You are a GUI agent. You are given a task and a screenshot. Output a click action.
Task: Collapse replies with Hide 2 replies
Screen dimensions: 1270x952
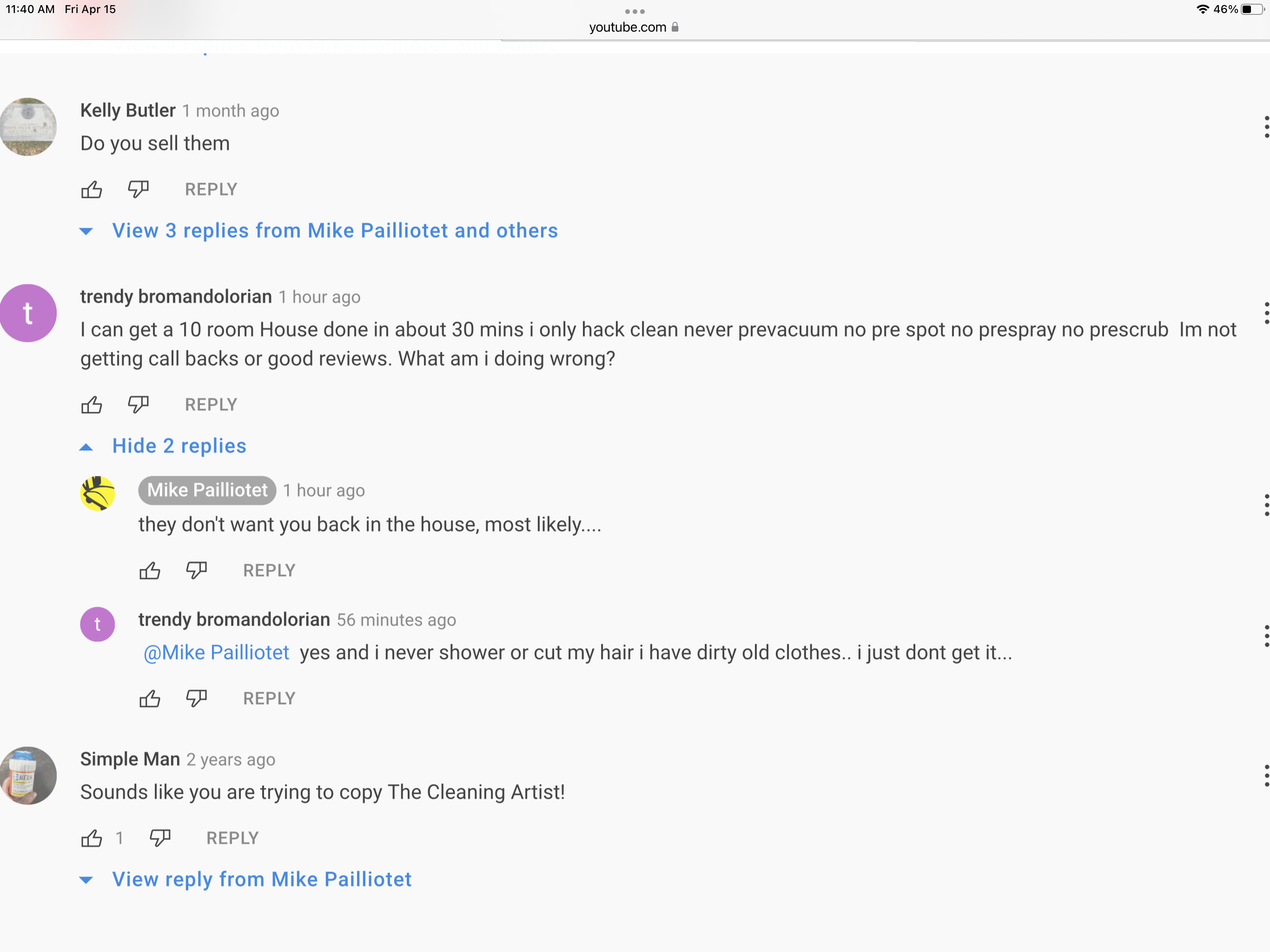[x=179, y=446]
